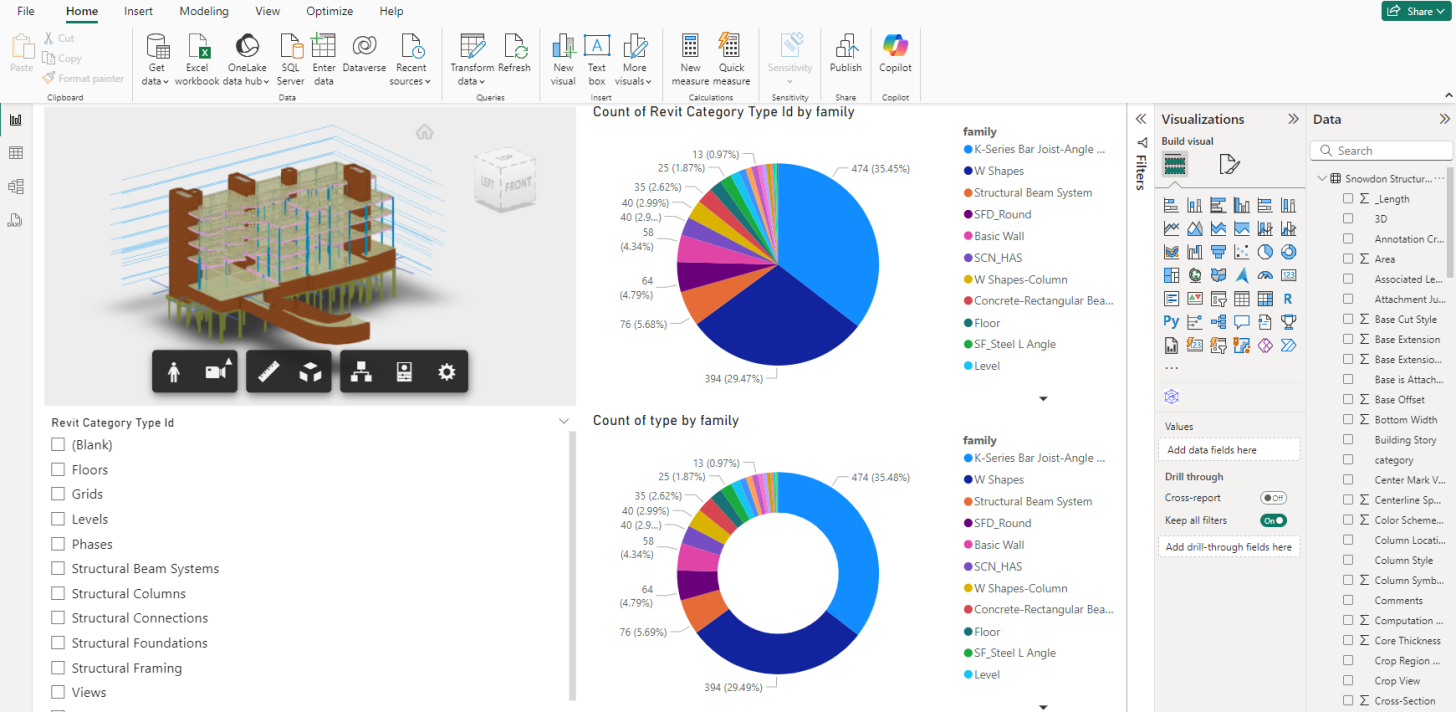The height and width of the screenshot is (712, 1456).
Task: Switch to the Help tab
Action: click(392, 11)
